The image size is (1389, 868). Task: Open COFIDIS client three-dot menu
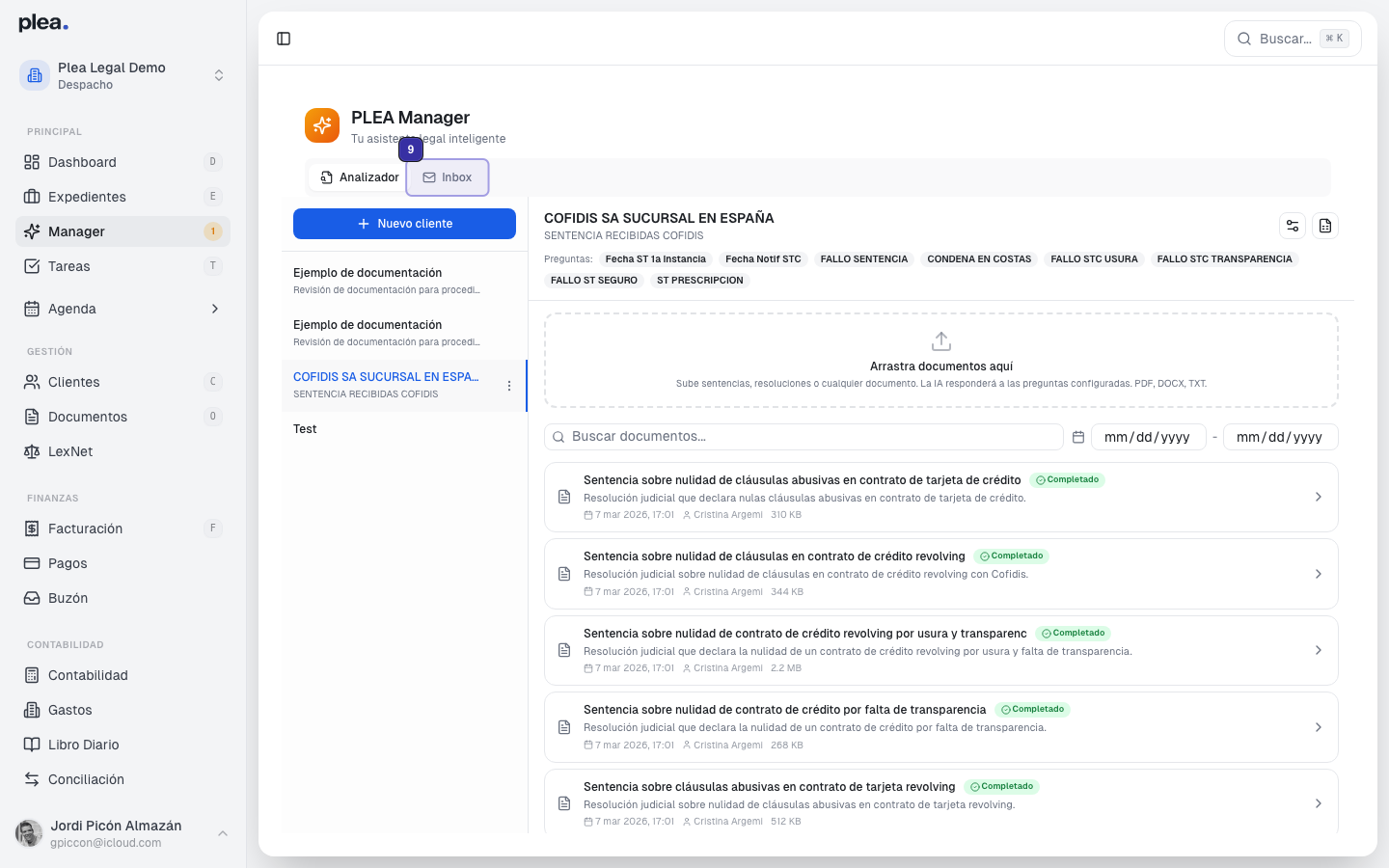(509, 386)
